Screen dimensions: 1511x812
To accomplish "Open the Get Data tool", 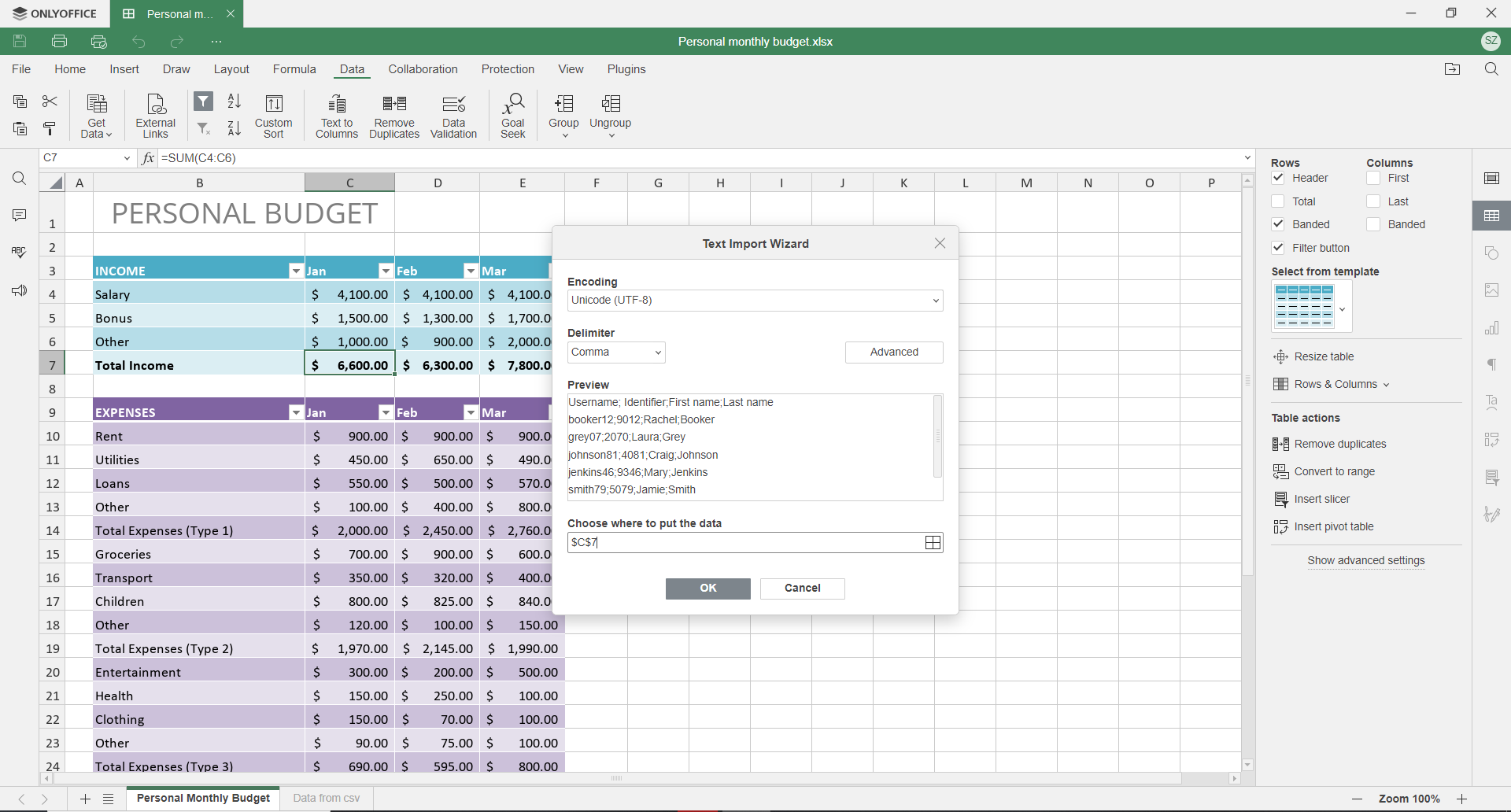I will (x=97, y=116).
